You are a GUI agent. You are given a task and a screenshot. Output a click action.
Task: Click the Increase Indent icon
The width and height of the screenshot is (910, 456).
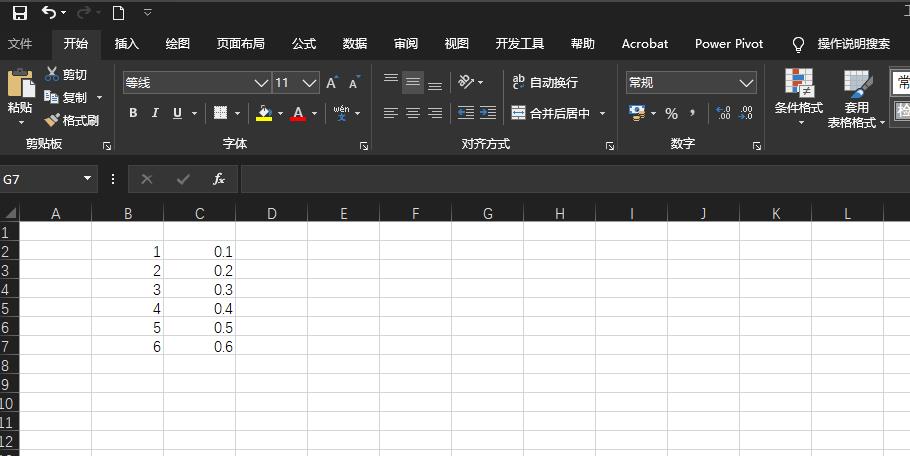pos(488,113)
